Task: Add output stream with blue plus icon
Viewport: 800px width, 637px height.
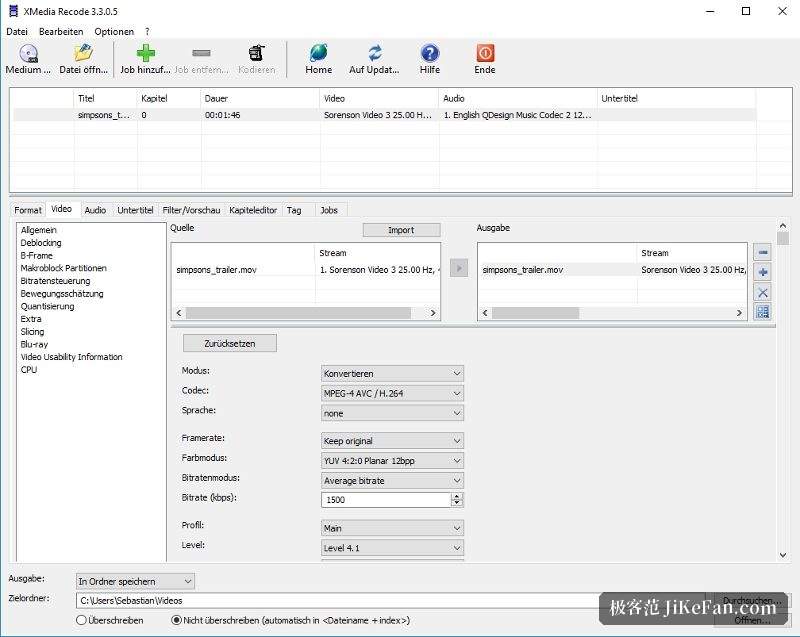Action: point(763,272)
